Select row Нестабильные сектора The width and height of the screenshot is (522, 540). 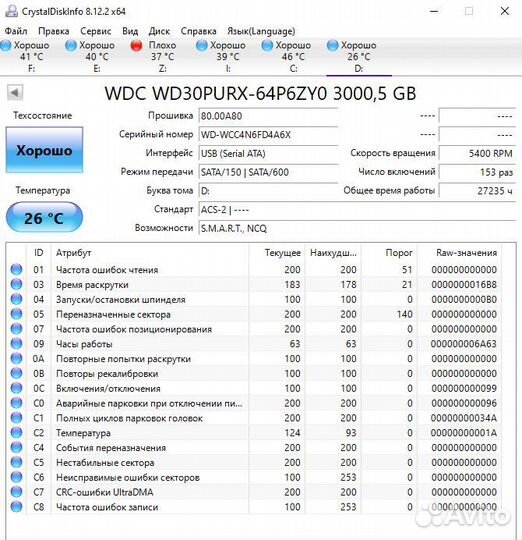(x=254, y=463)
